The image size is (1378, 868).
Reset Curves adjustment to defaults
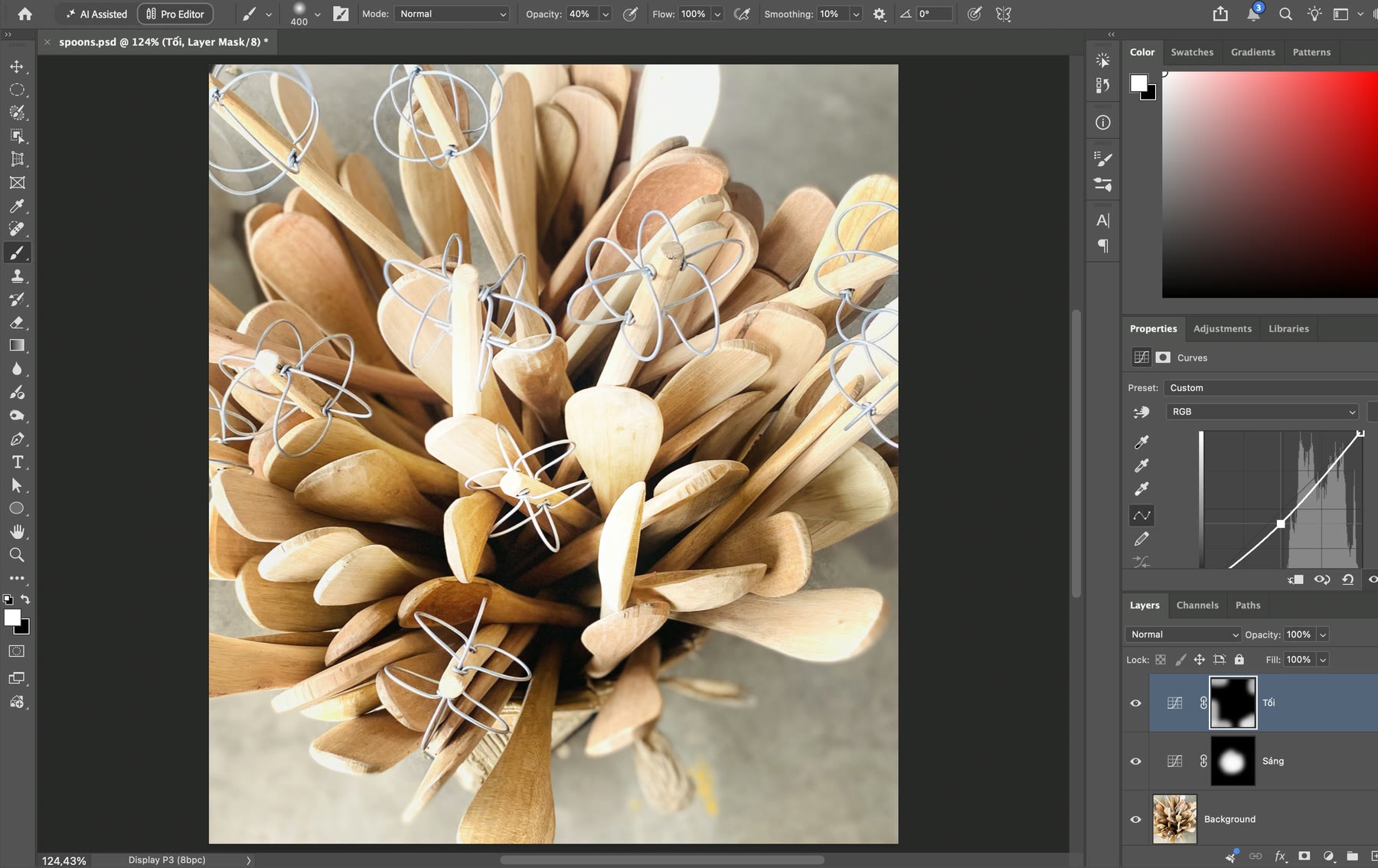[1347, 579]
